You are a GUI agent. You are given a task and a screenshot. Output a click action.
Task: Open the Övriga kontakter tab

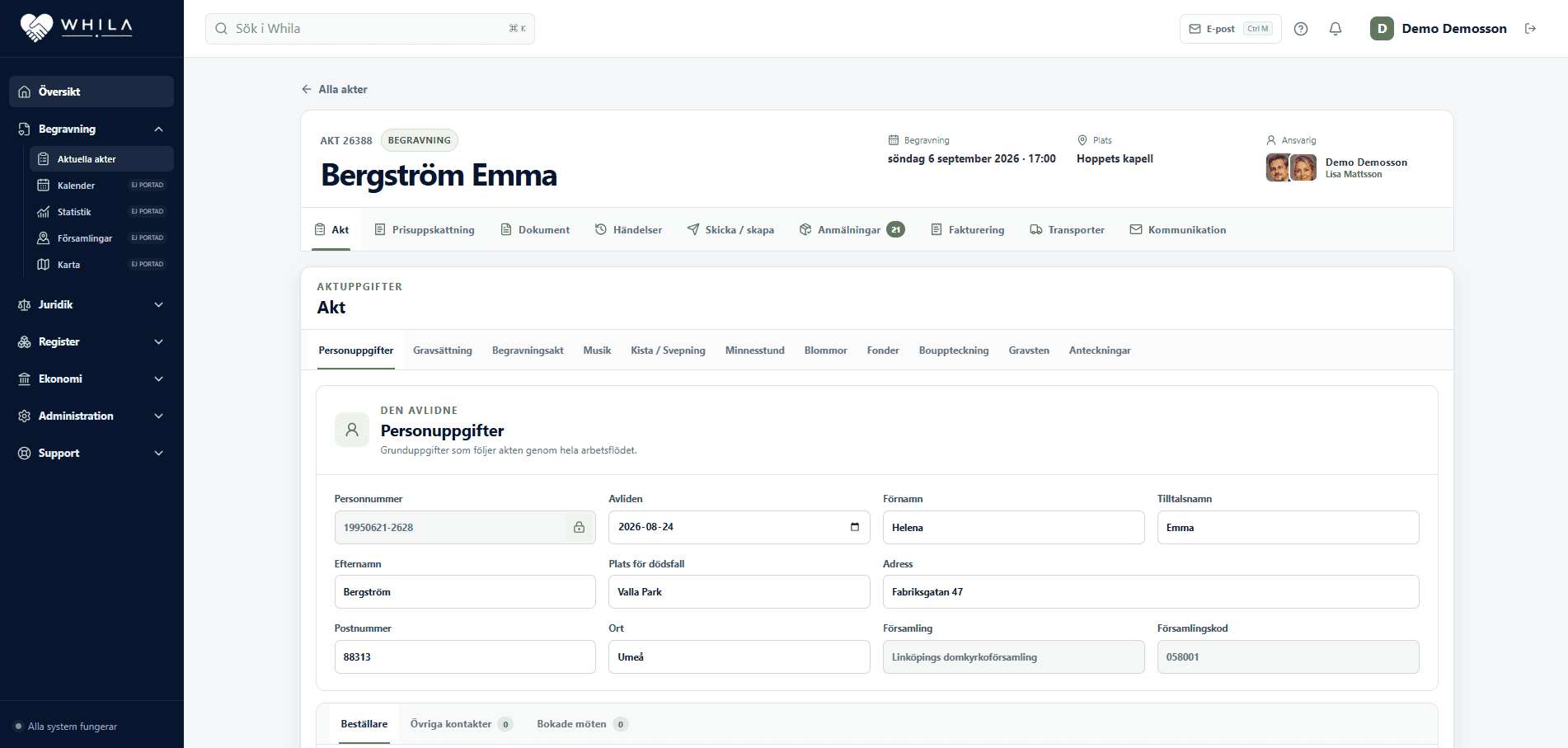pos(462,724)
